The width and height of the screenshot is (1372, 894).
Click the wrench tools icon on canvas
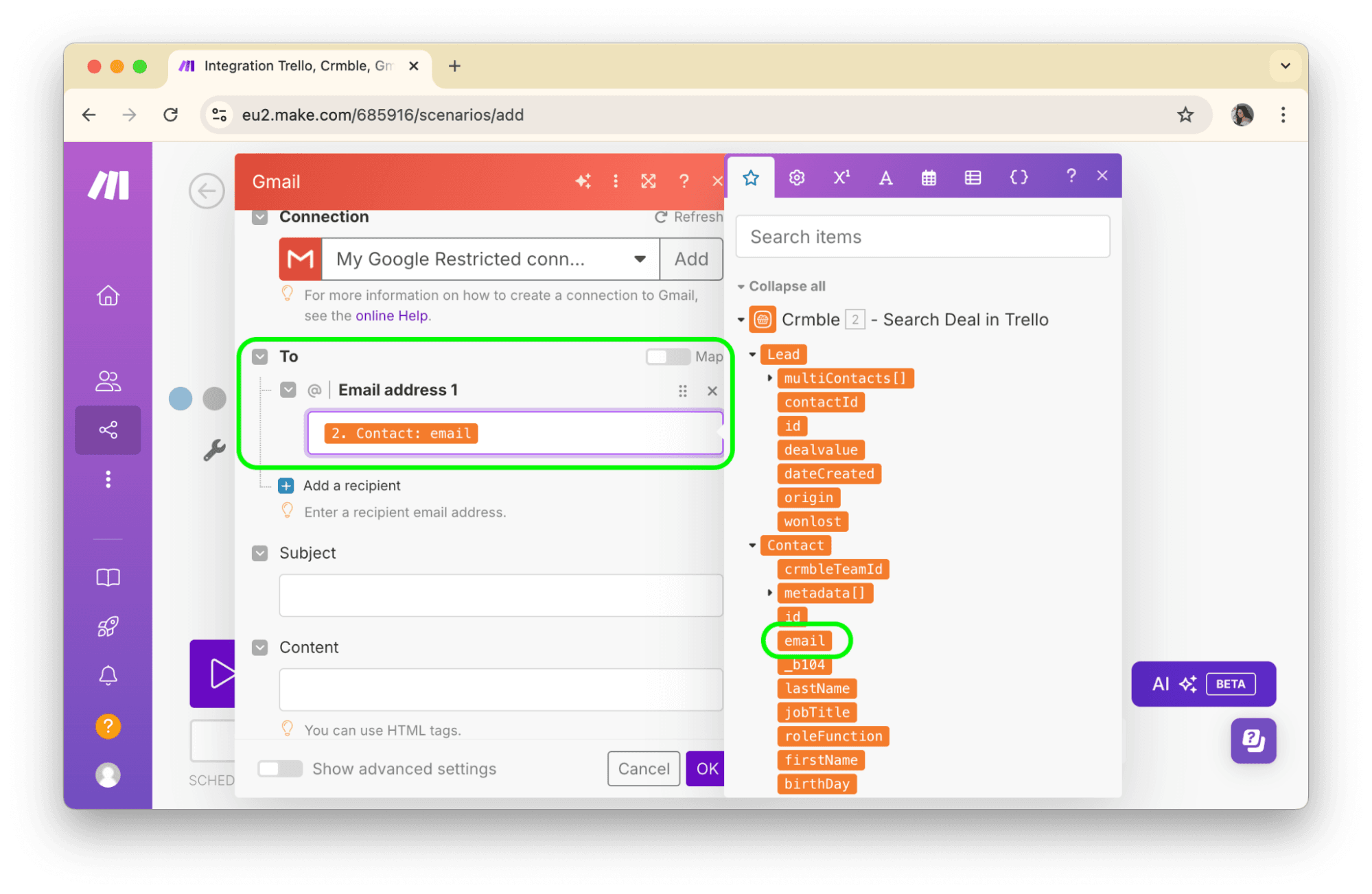point(214,450)
